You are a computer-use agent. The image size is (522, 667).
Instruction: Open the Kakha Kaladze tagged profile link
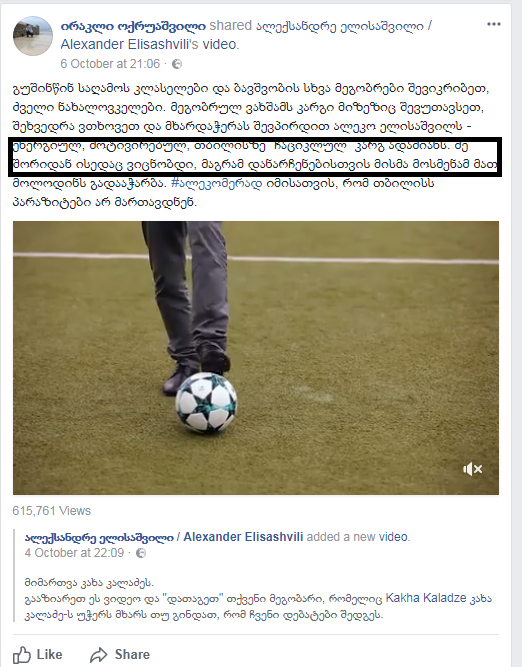tap(426, 598)
